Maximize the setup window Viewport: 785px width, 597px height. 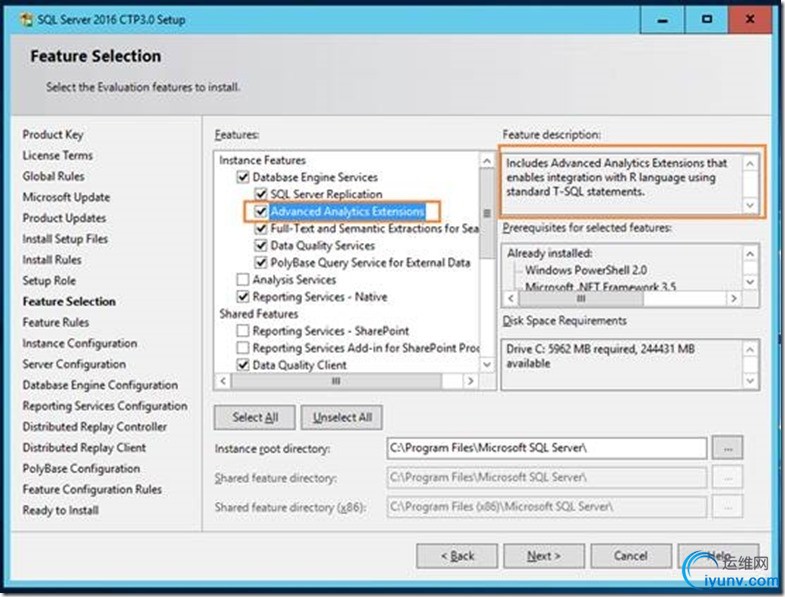pos(706,20)
